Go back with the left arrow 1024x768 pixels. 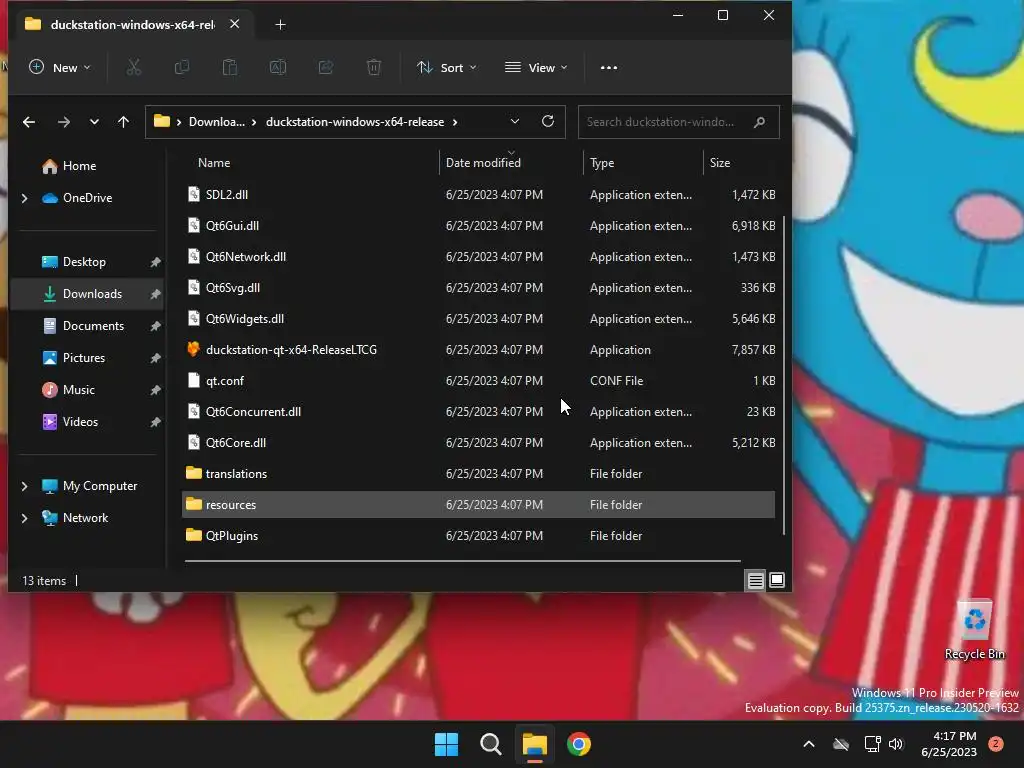pyautogui.click(x=29, y=122)
